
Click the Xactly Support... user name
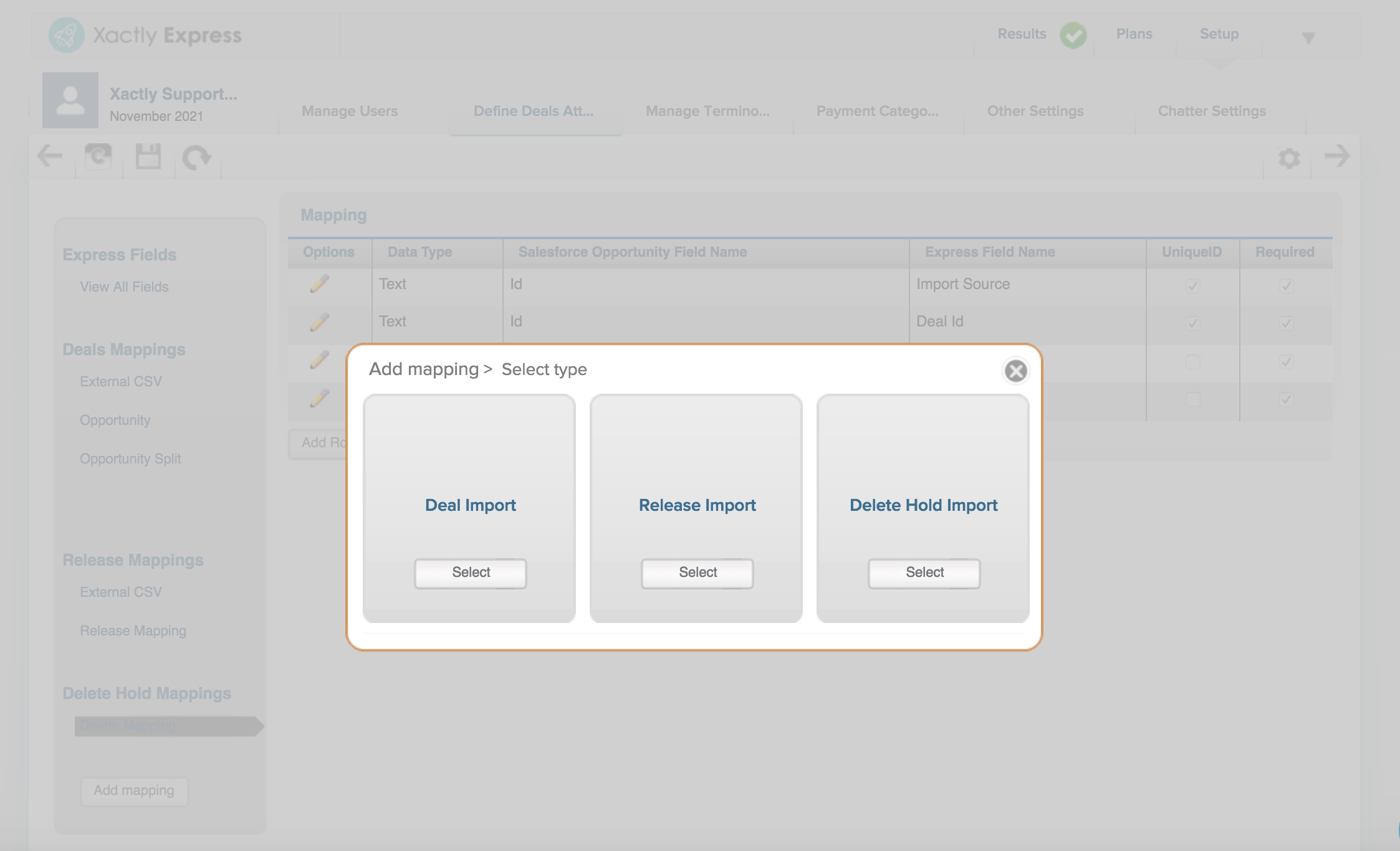point(173,94)
